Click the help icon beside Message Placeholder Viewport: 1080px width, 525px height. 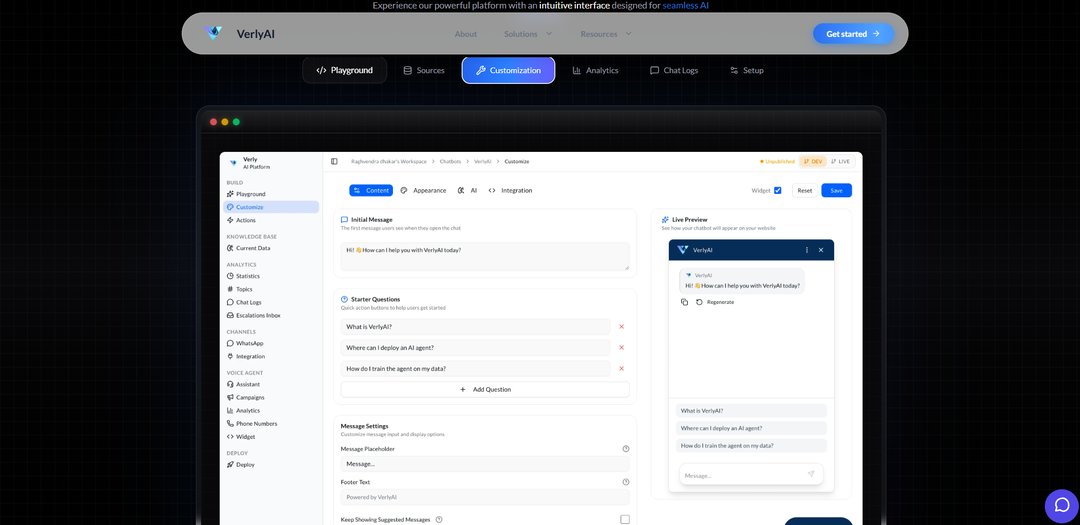point(626,449)
